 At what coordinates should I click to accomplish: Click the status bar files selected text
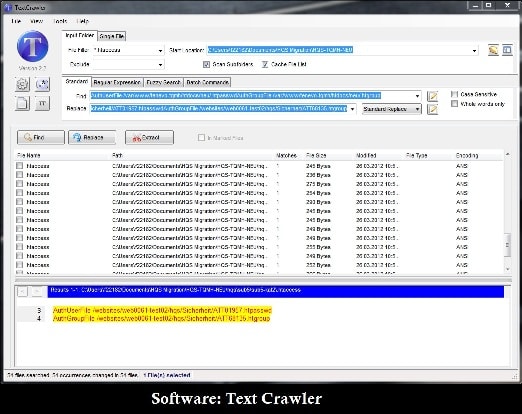[167, 375]
